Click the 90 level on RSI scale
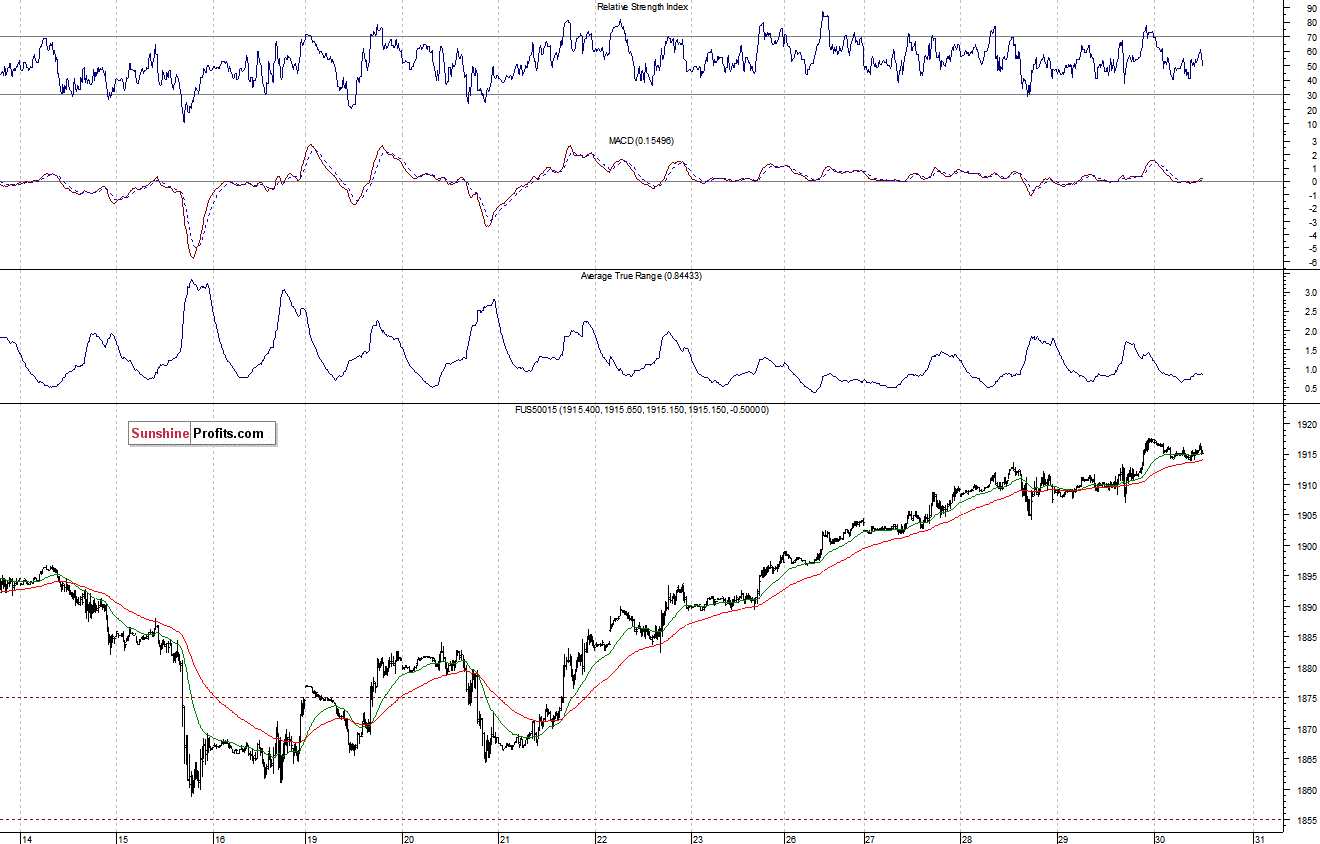 click(1310, 9)
